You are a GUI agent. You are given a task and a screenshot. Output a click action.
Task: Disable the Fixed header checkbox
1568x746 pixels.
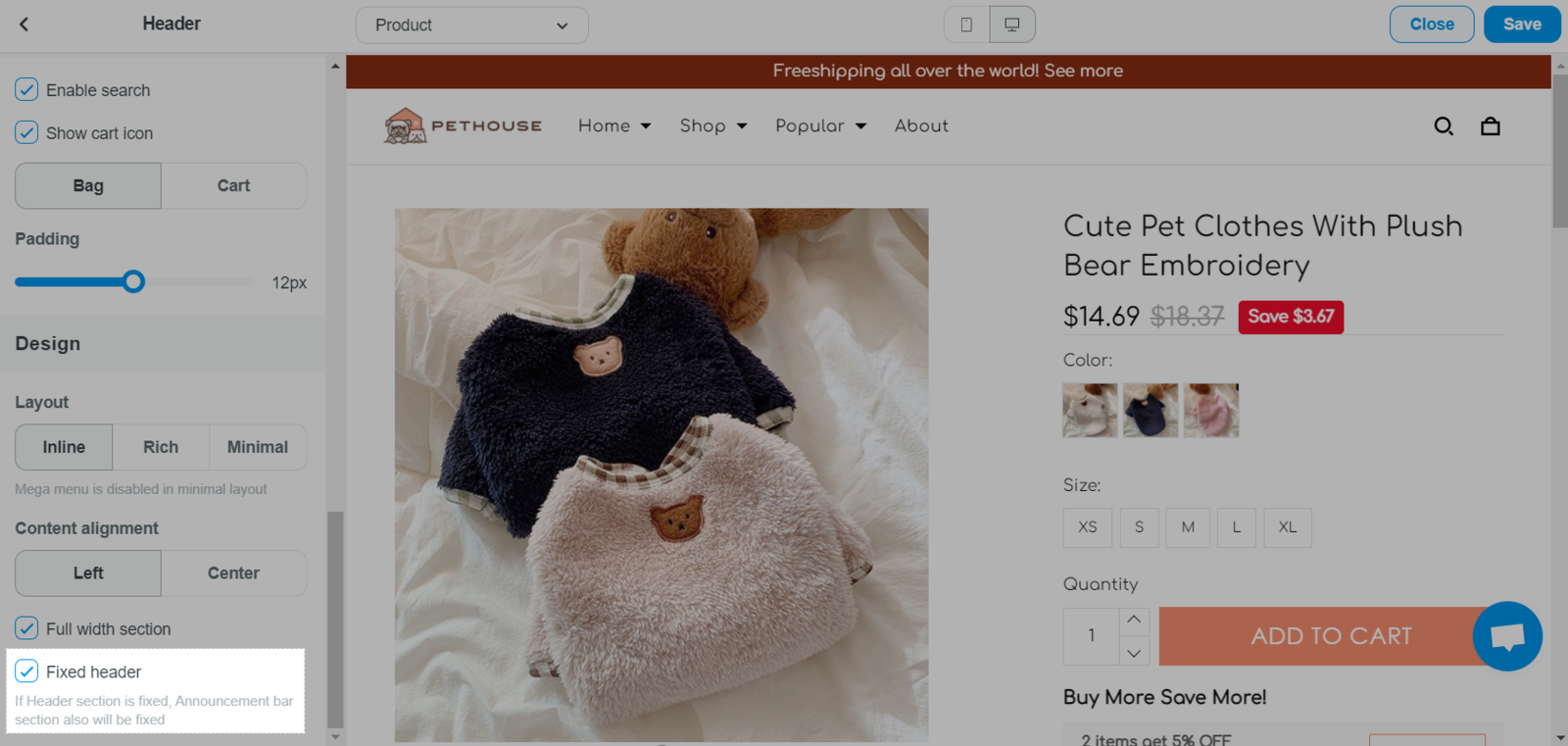[x=27, y=671]
